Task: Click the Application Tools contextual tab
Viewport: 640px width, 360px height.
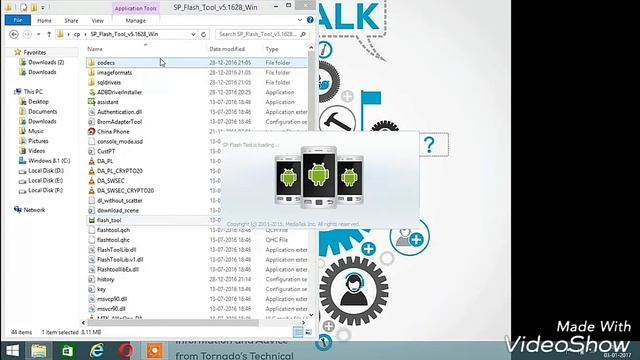Action: click(x=136, y=8)
